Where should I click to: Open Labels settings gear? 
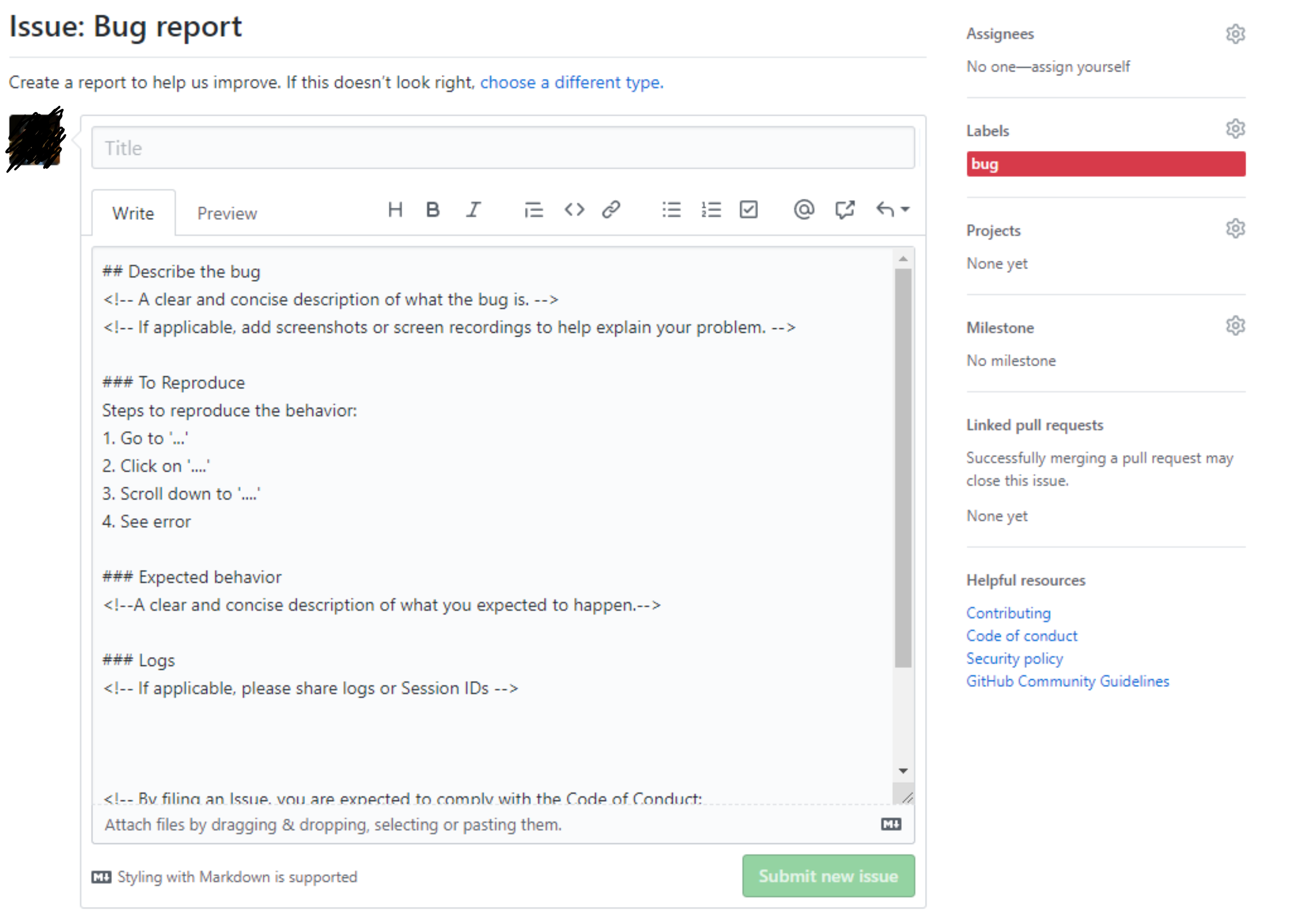(1235, 129)
